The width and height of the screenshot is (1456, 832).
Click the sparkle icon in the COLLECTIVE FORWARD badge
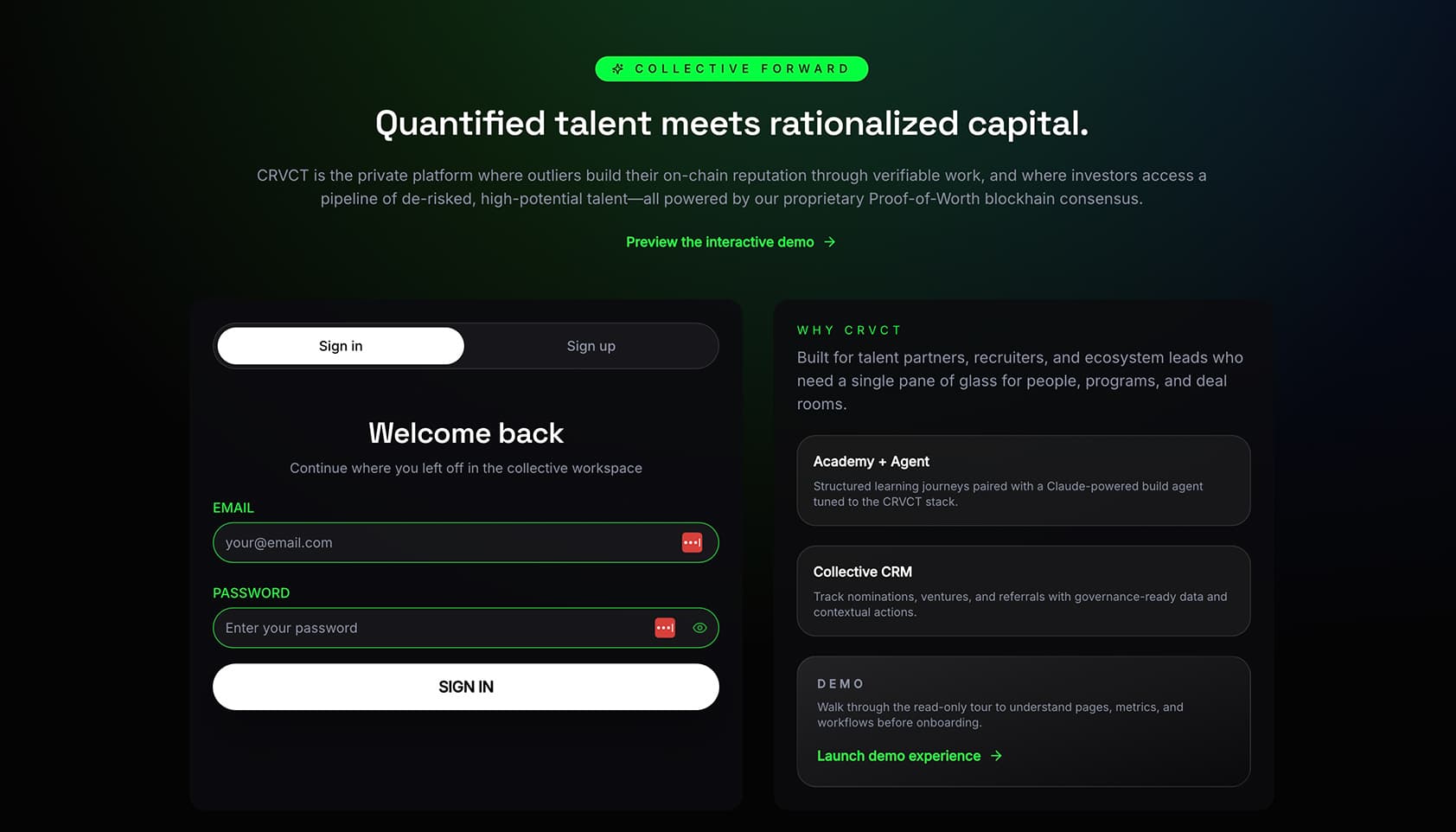point(617,68)
